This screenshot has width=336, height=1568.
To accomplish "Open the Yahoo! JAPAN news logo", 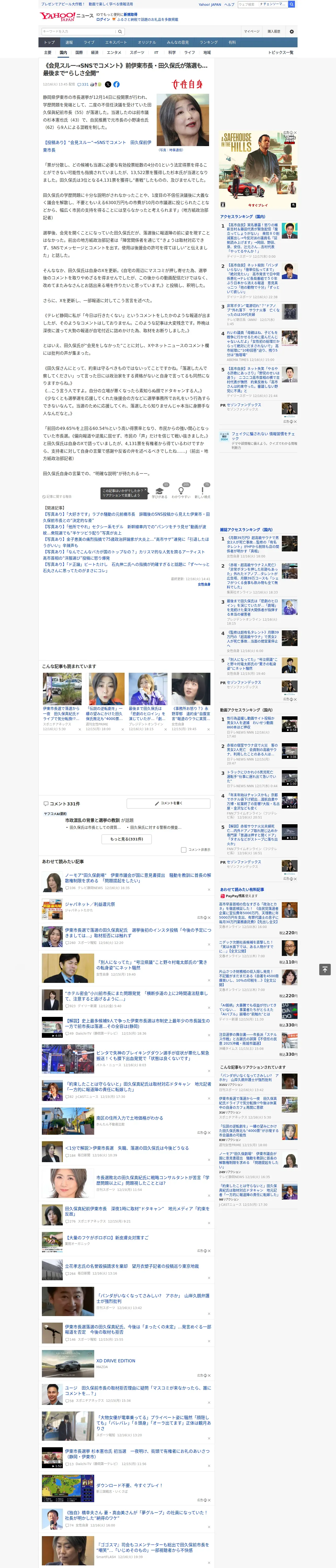I will tap(57, 17).
